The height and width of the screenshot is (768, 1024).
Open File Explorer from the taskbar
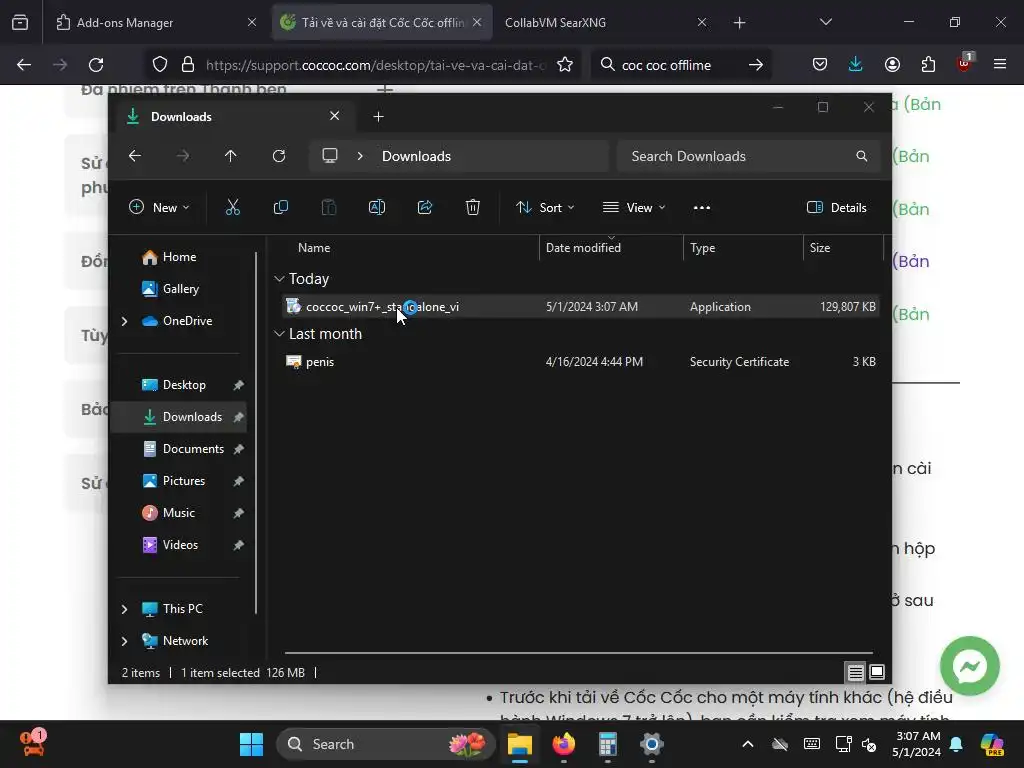pyautogui.click(x=520, y=744)
